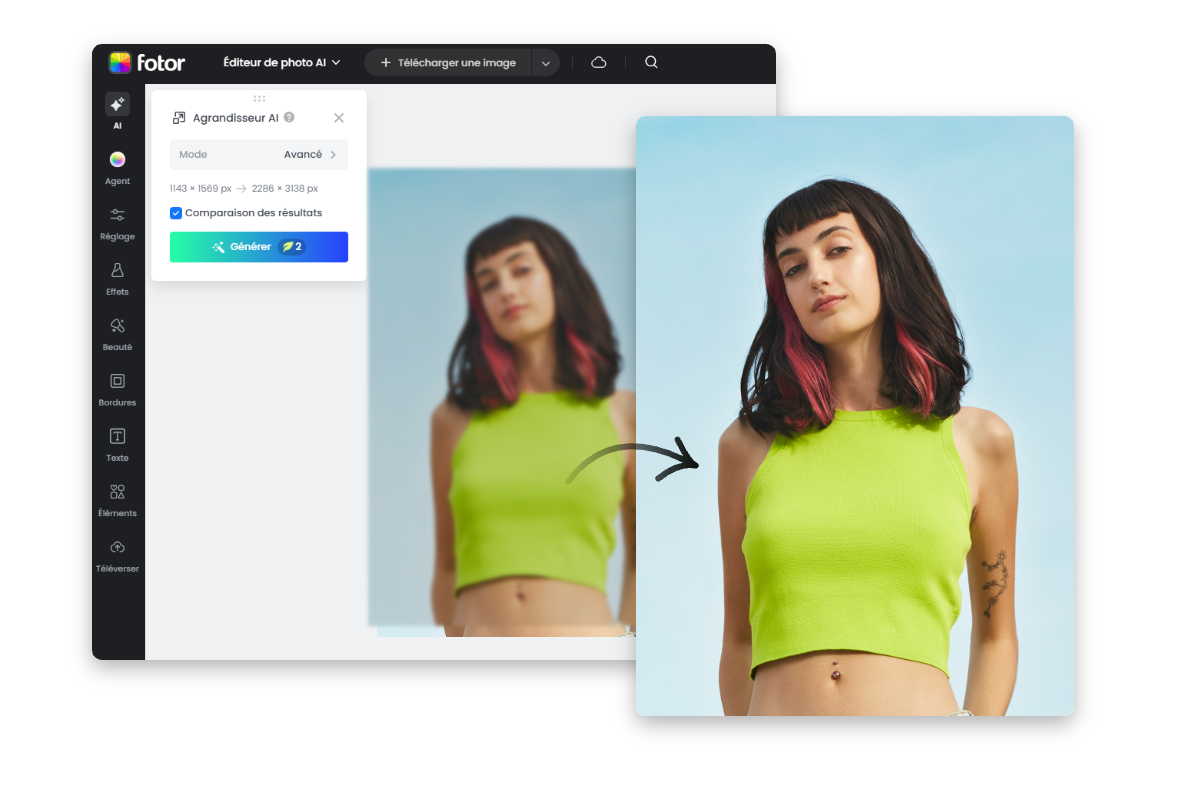Select the Beauté retouch tool
This screenshot has width=1200, height=800.
(x=117, y=326)
